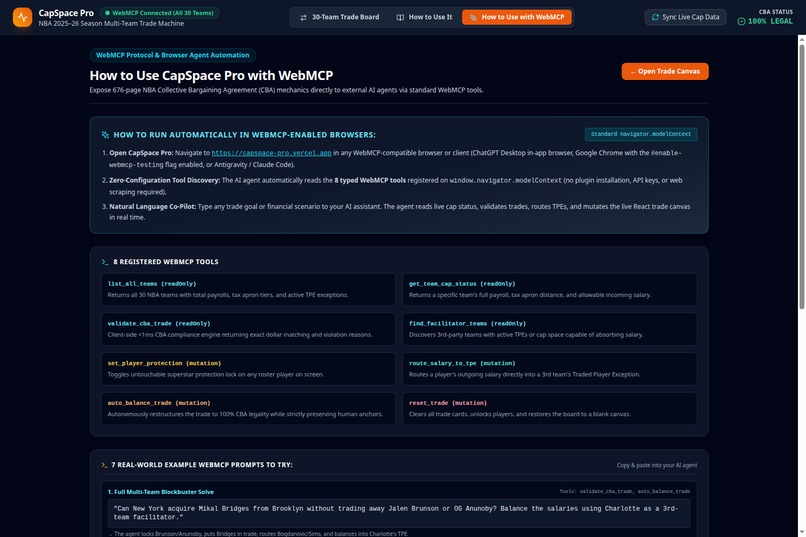Image resolution: width=806 pixels, height=537 pixels.
Task: Select the How to Use with WebMCP tab
Action: 517,17
